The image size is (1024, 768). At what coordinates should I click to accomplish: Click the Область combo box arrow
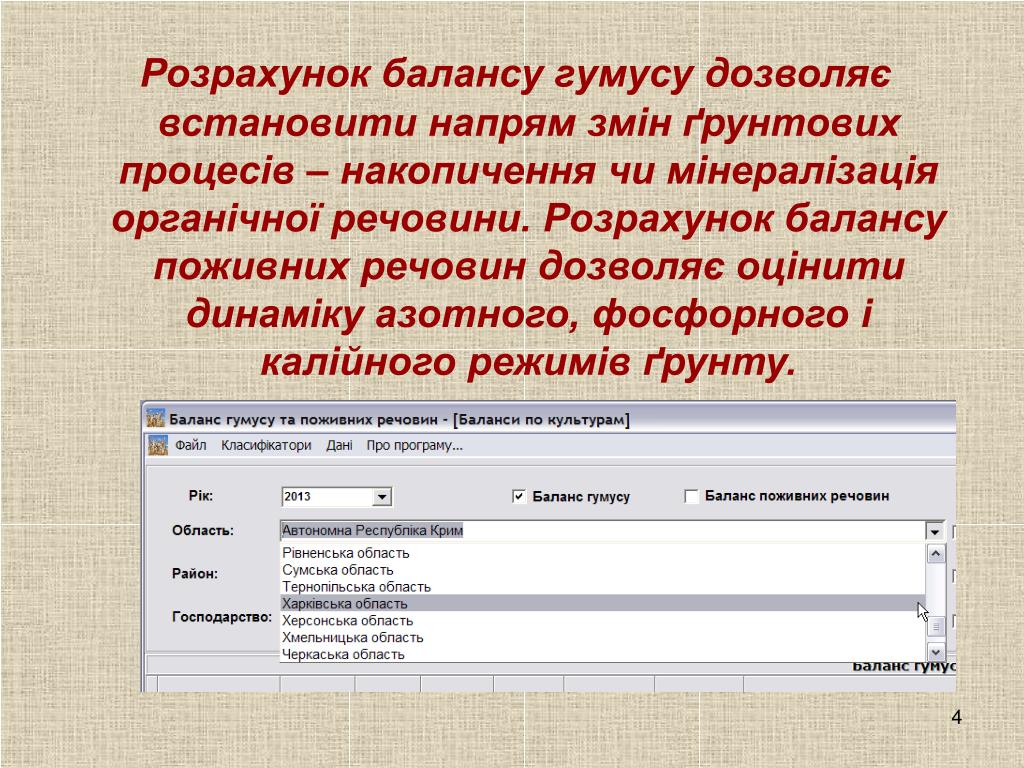(935, 532)
